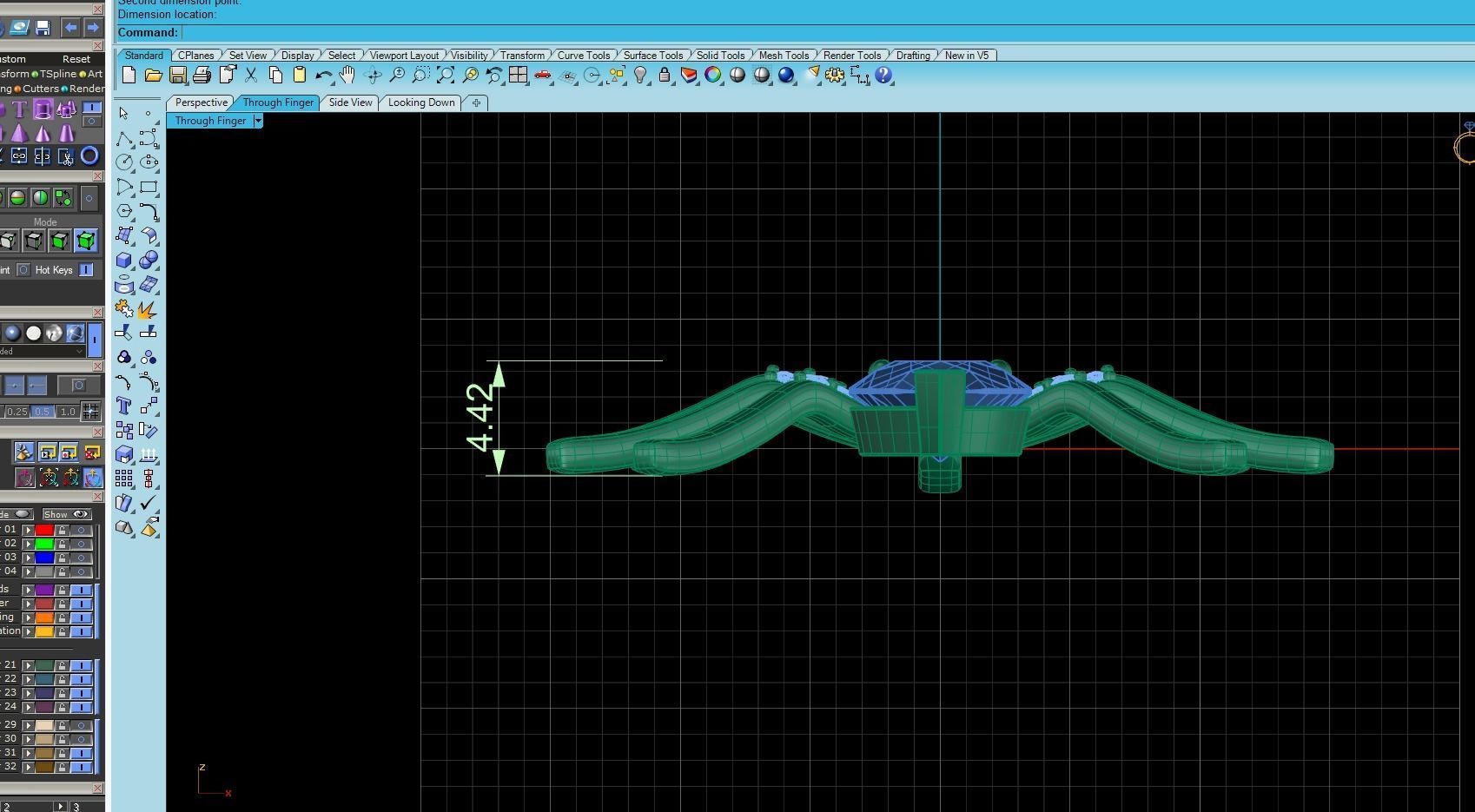Click the red color swatch of Layer 01
Viewport: 1475px width, 812px height.
(x=44, y=530)
